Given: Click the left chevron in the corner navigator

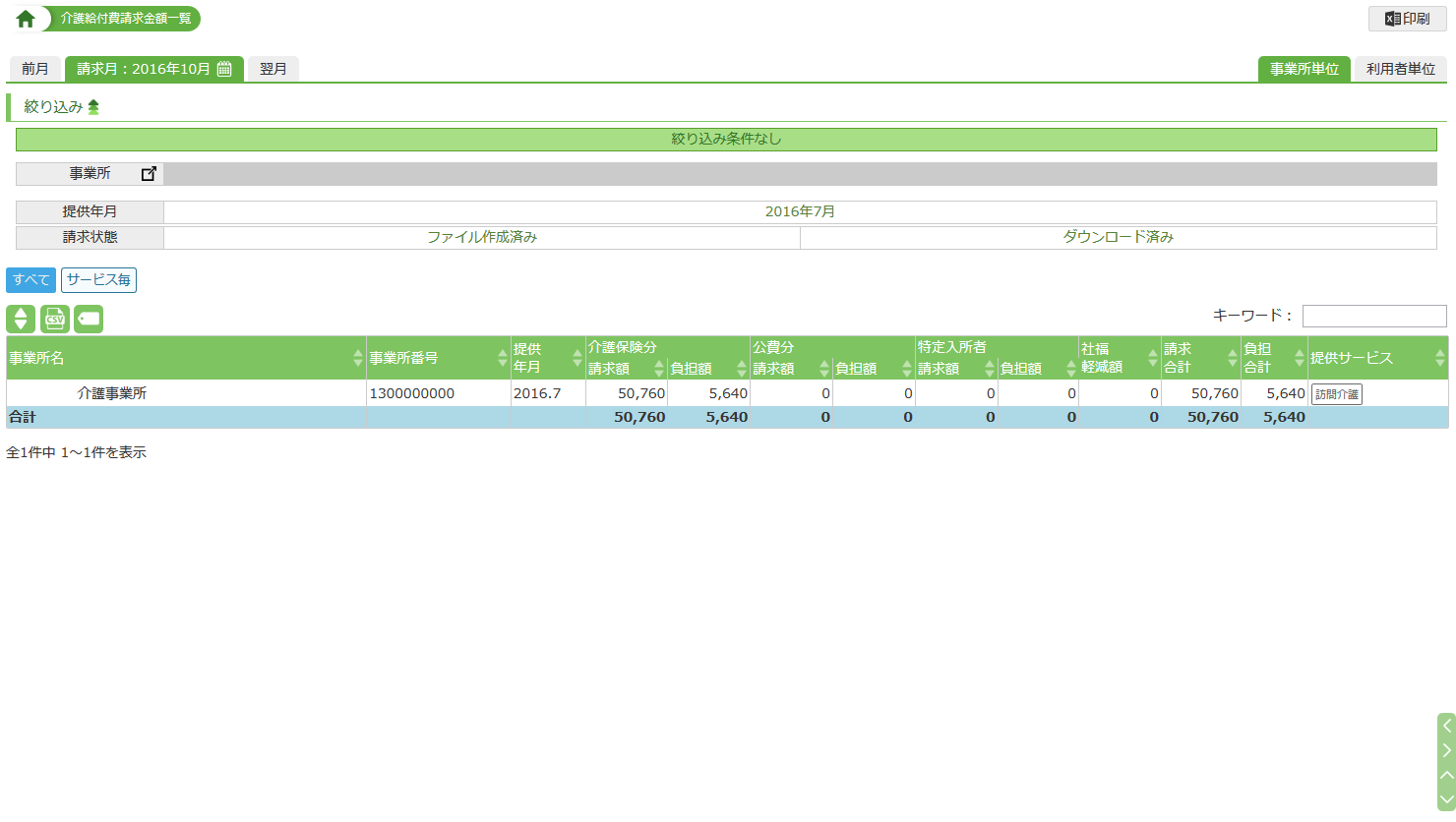Looking at the screenshot, I should coord(1446,726).
